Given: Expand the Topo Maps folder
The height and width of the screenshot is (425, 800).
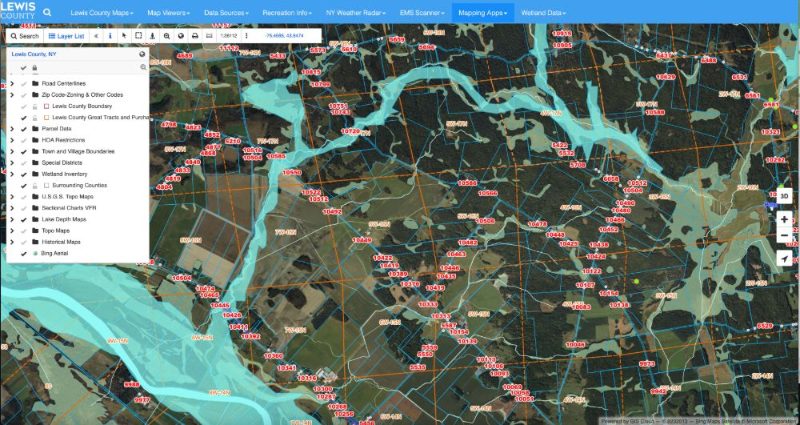Looking at the screenshot, I should click(12, 231).
